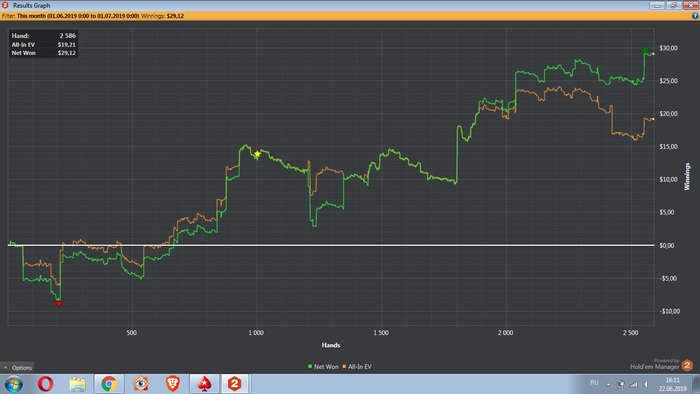Click the This month filter date text

[x=78, y=16]
